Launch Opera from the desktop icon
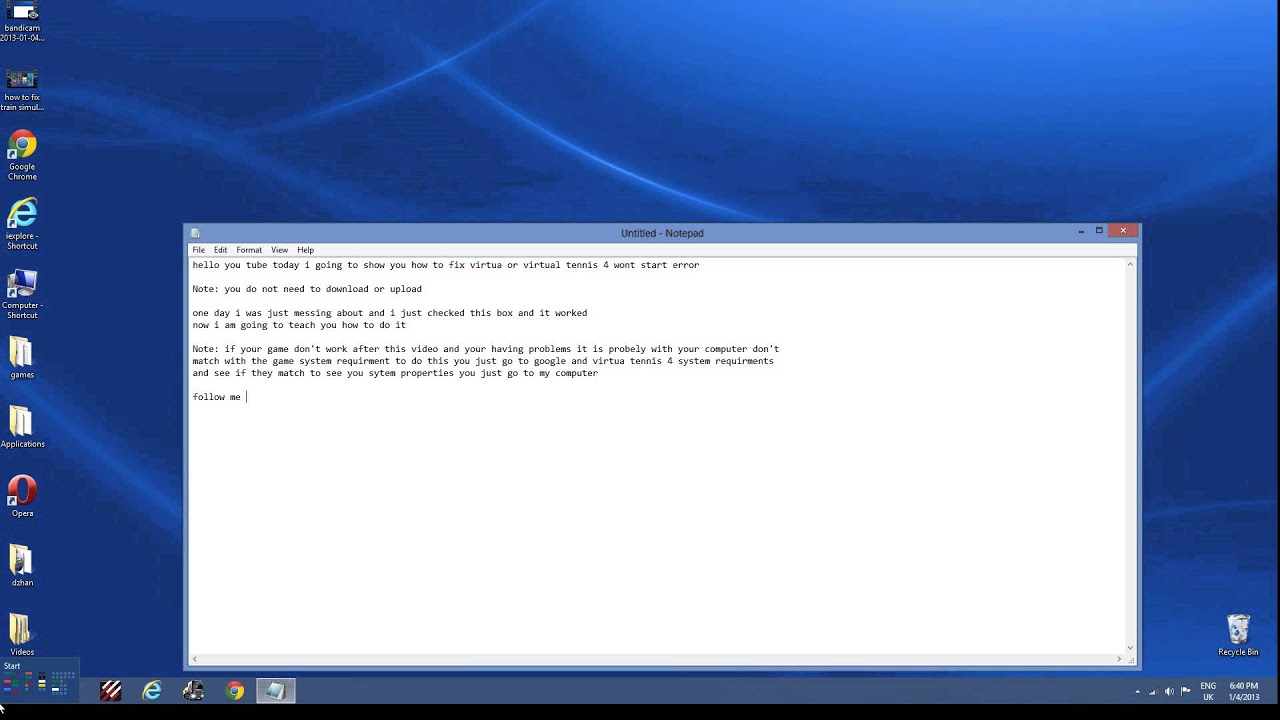Image resolution: width=1280 pixels, height=720 pixels. click(x=22, y=496)
